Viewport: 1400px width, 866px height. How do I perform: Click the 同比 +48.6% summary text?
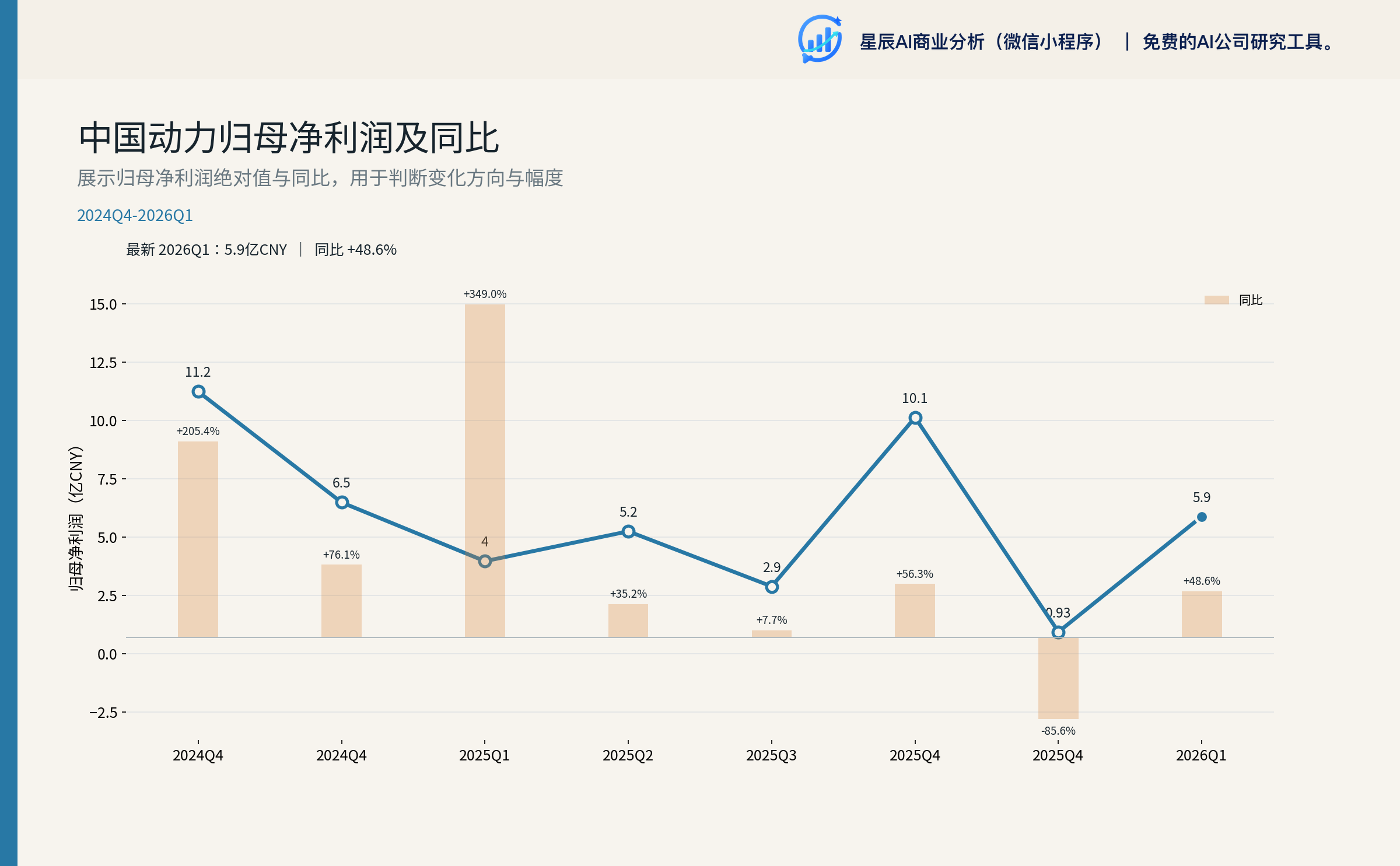[x=355, y=250]
